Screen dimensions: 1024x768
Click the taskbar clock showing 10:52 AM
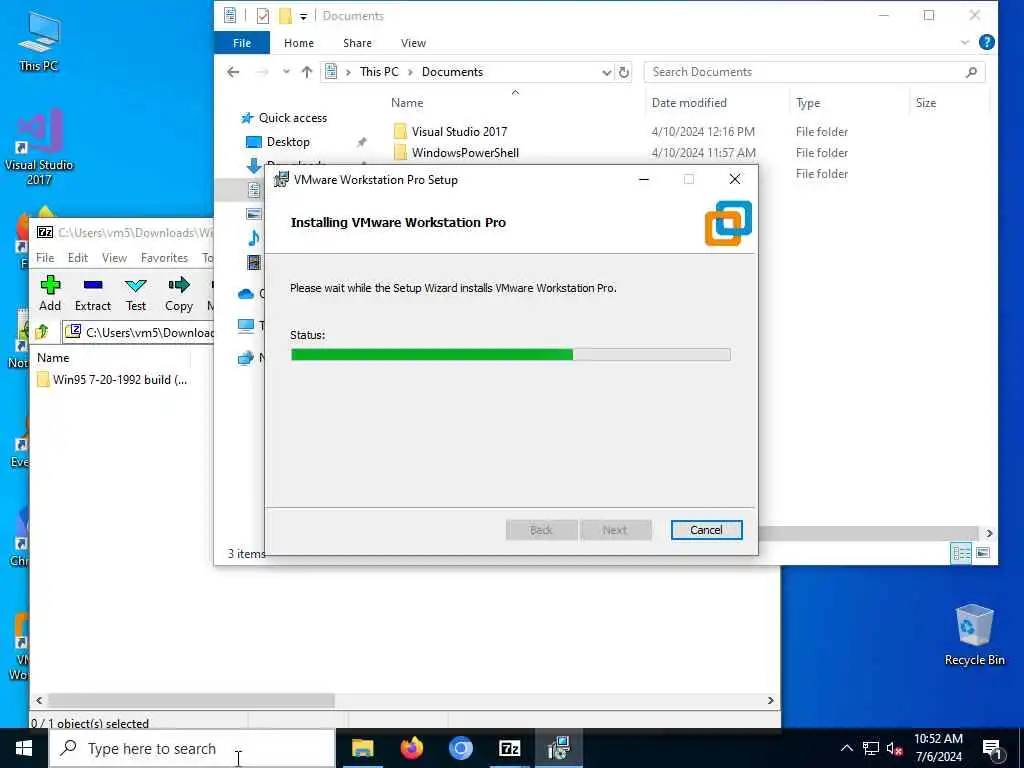click(x=938, y=748)
